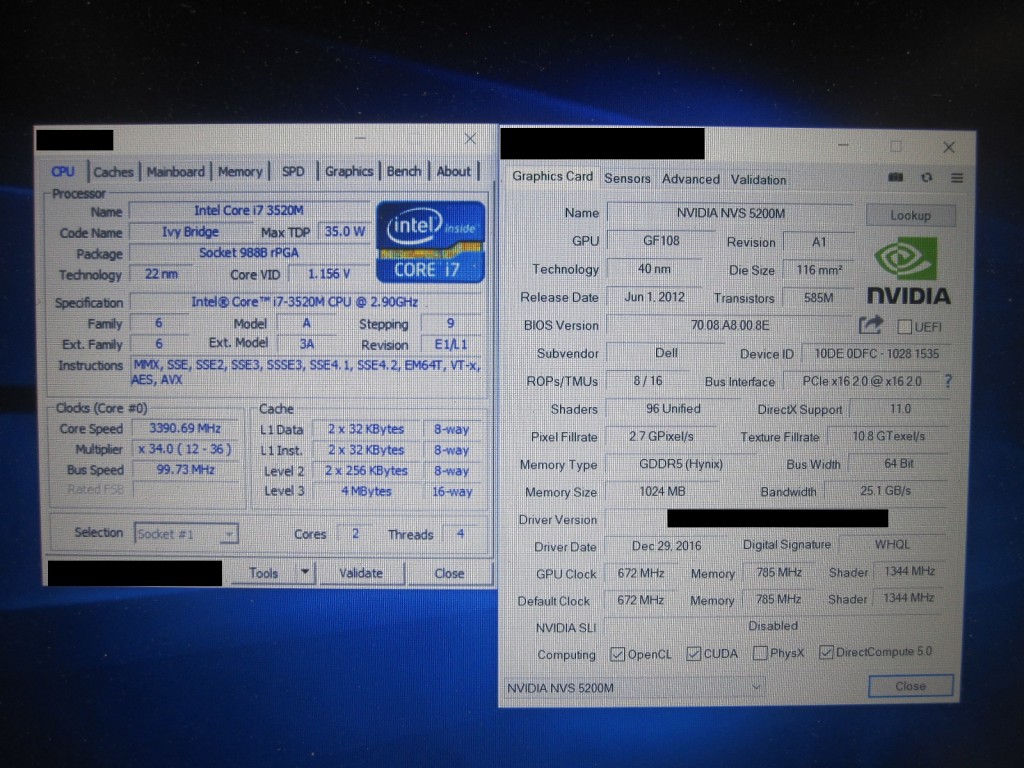Click the GPU-Z refresh icon
Image resolution: width=1024 pixels, height=768 pixels.
pyautogui.click(x=927, y=178)
